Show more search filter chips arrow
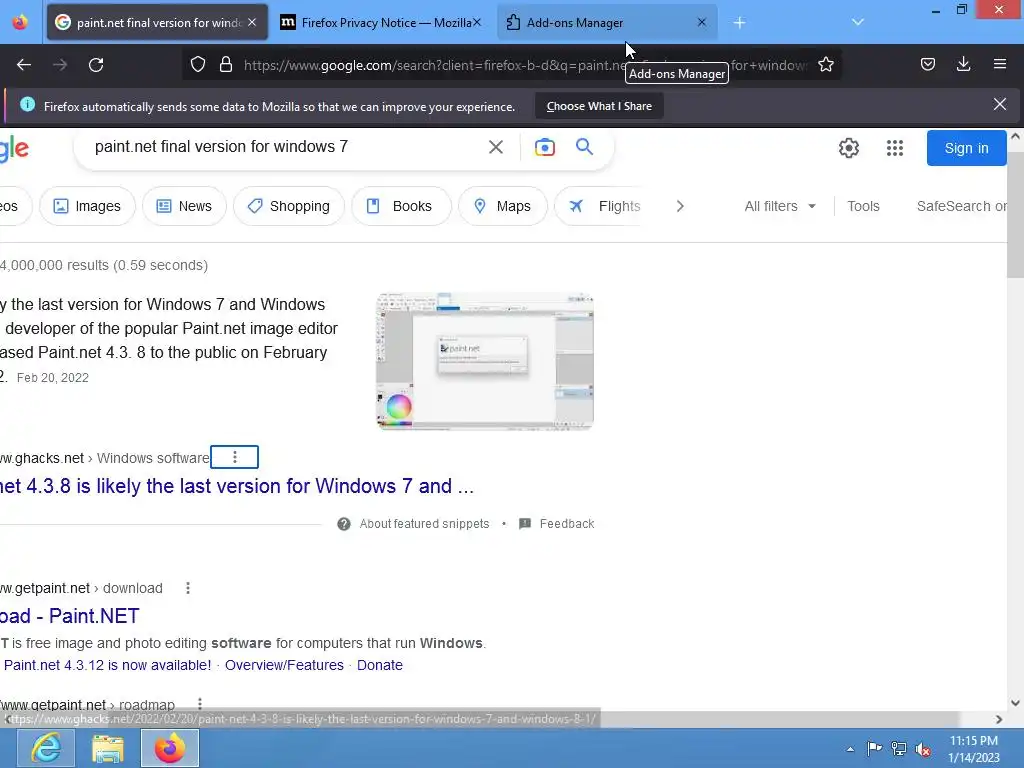Viewport: 1024px width, 768px height. point(680,206)
